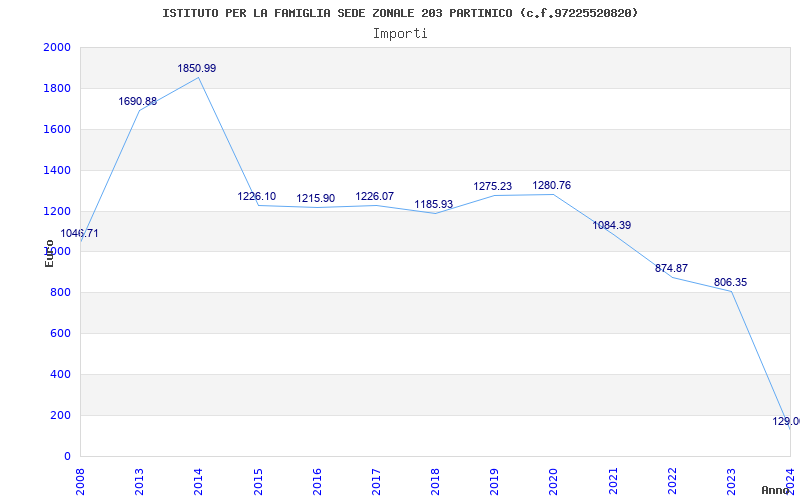Select data label 1084.39
Screen dimensions: 800x500
coord(612,226)
